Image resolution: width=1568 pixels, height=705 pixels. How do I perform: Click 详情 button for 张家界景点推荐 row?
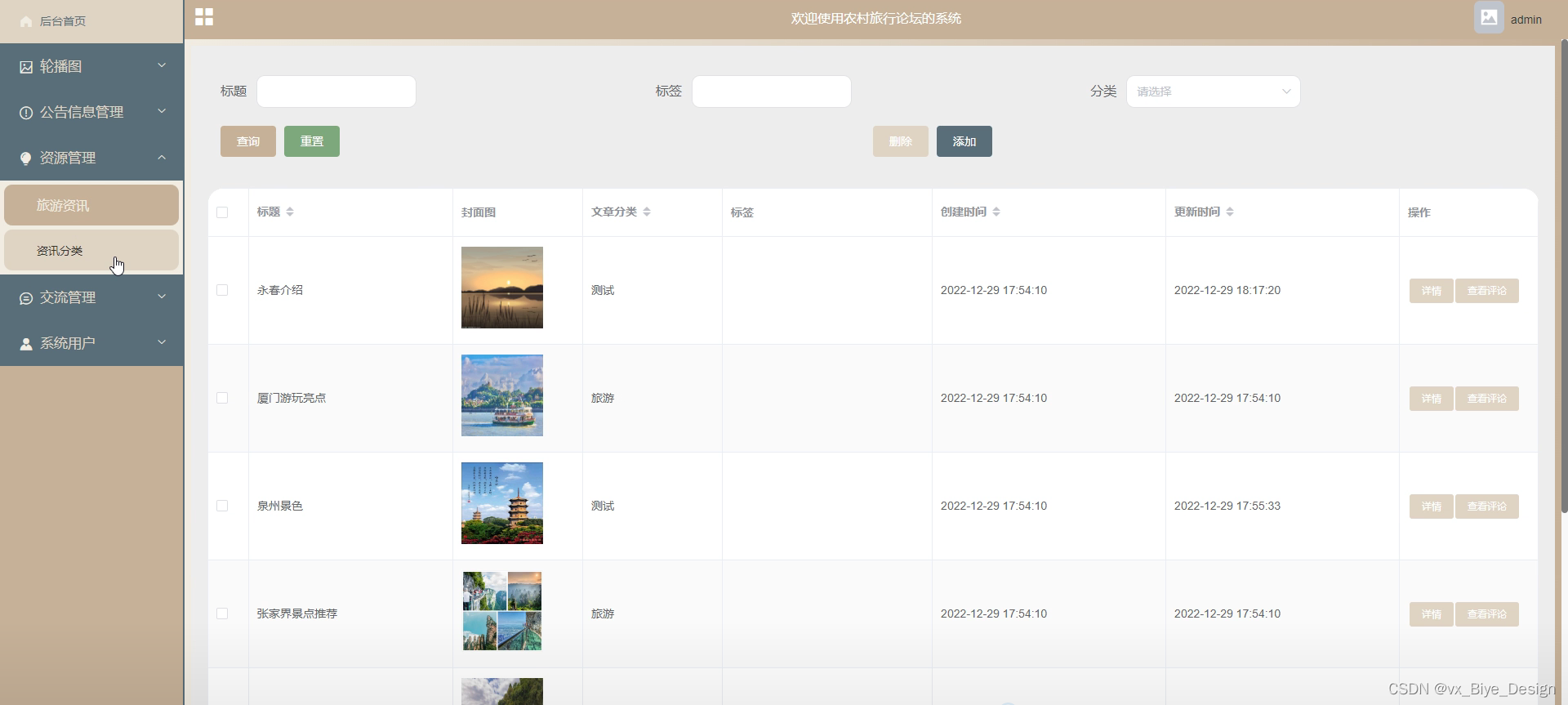[1432, 614]
